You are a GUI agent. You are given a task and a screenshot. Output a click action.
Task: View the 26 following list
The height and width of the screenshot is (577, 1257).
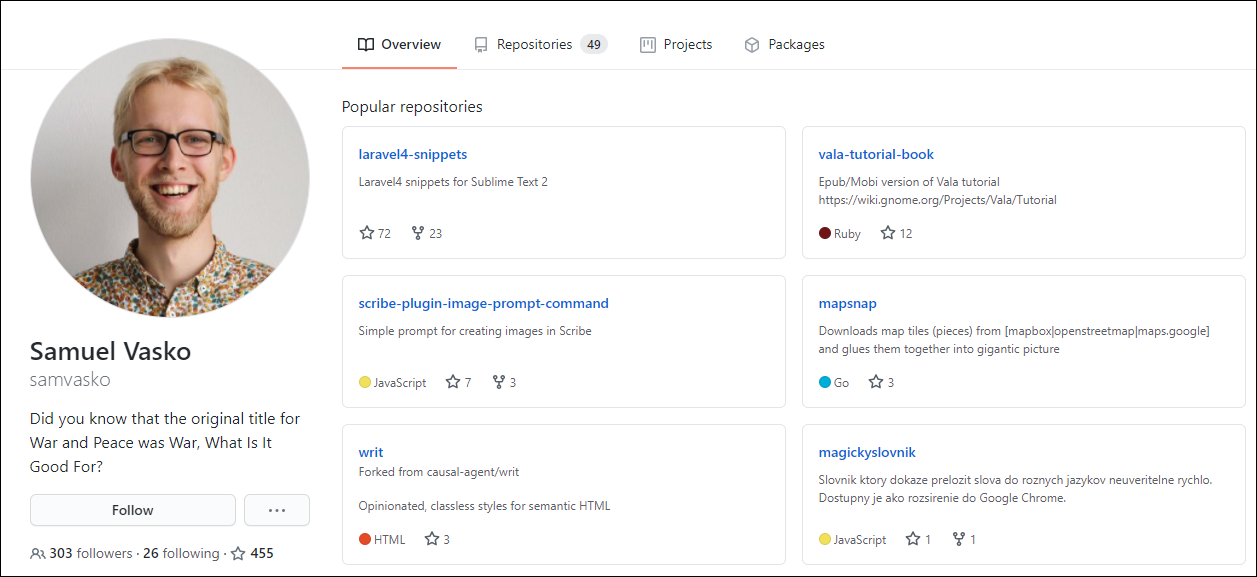pyautogui.click(x=181, y=553)
